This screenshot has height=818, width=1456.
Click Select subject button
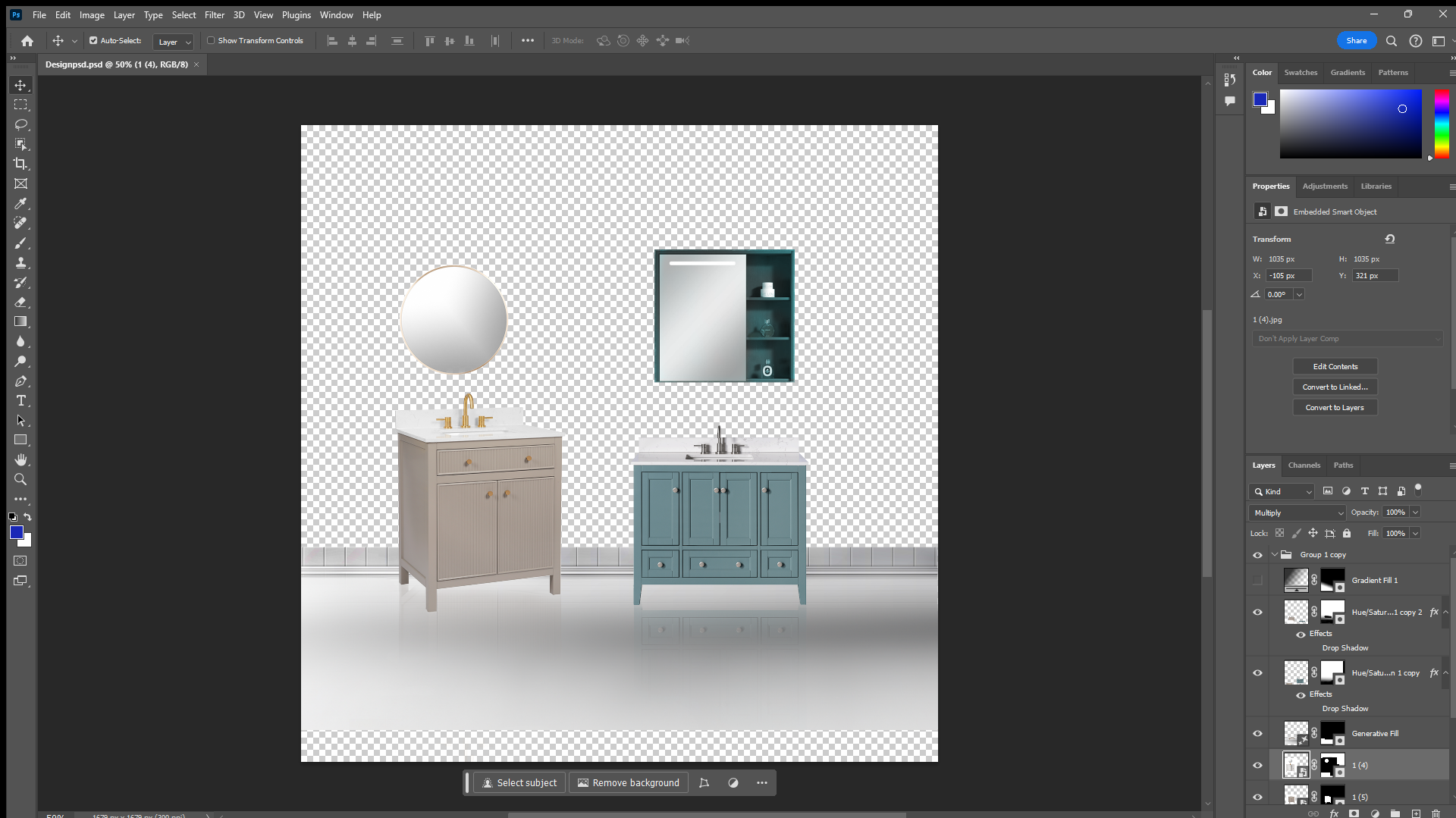(519, 783)
